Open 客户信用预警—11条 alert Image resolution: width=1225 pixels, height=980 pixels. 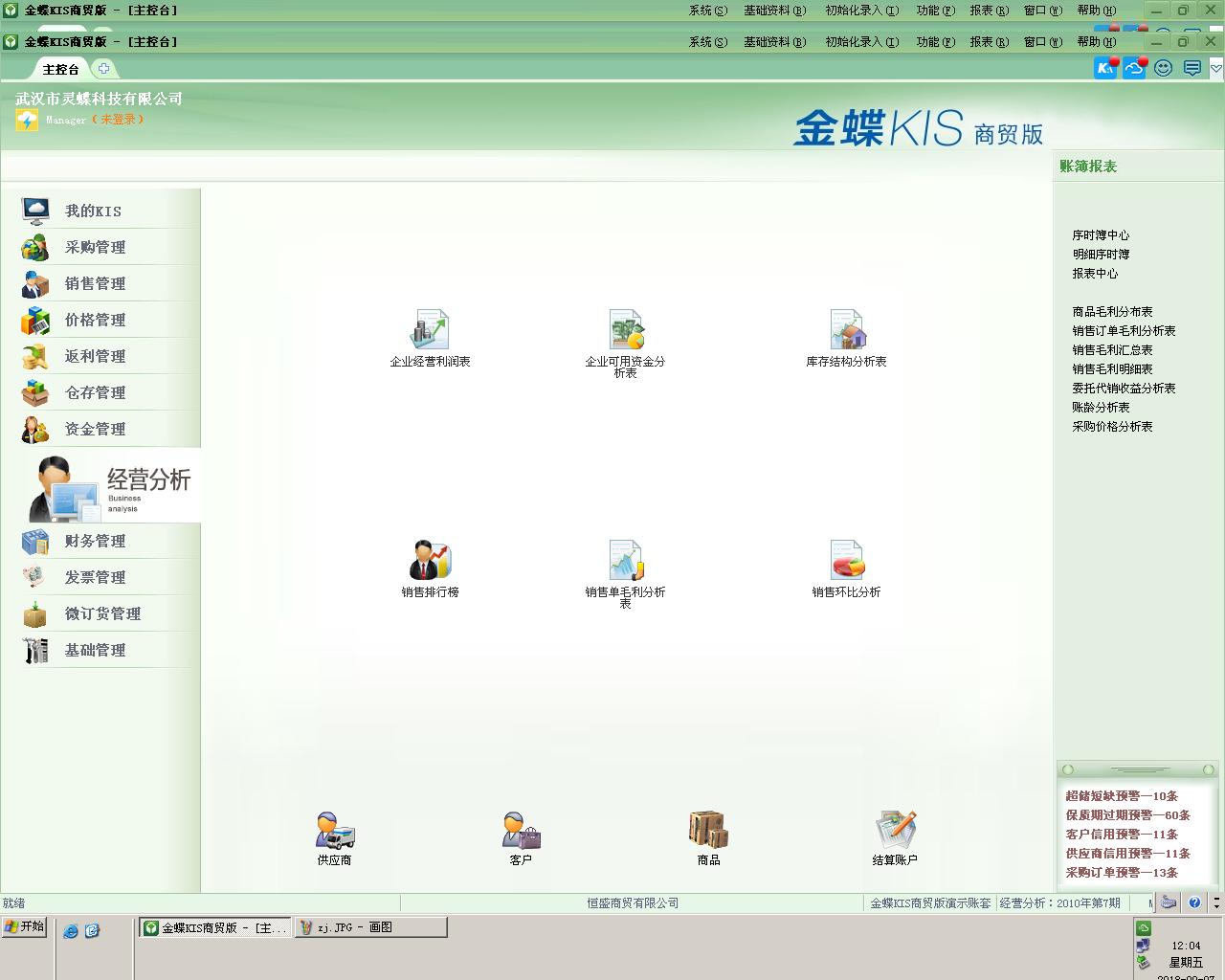[x=1122, y=834]
